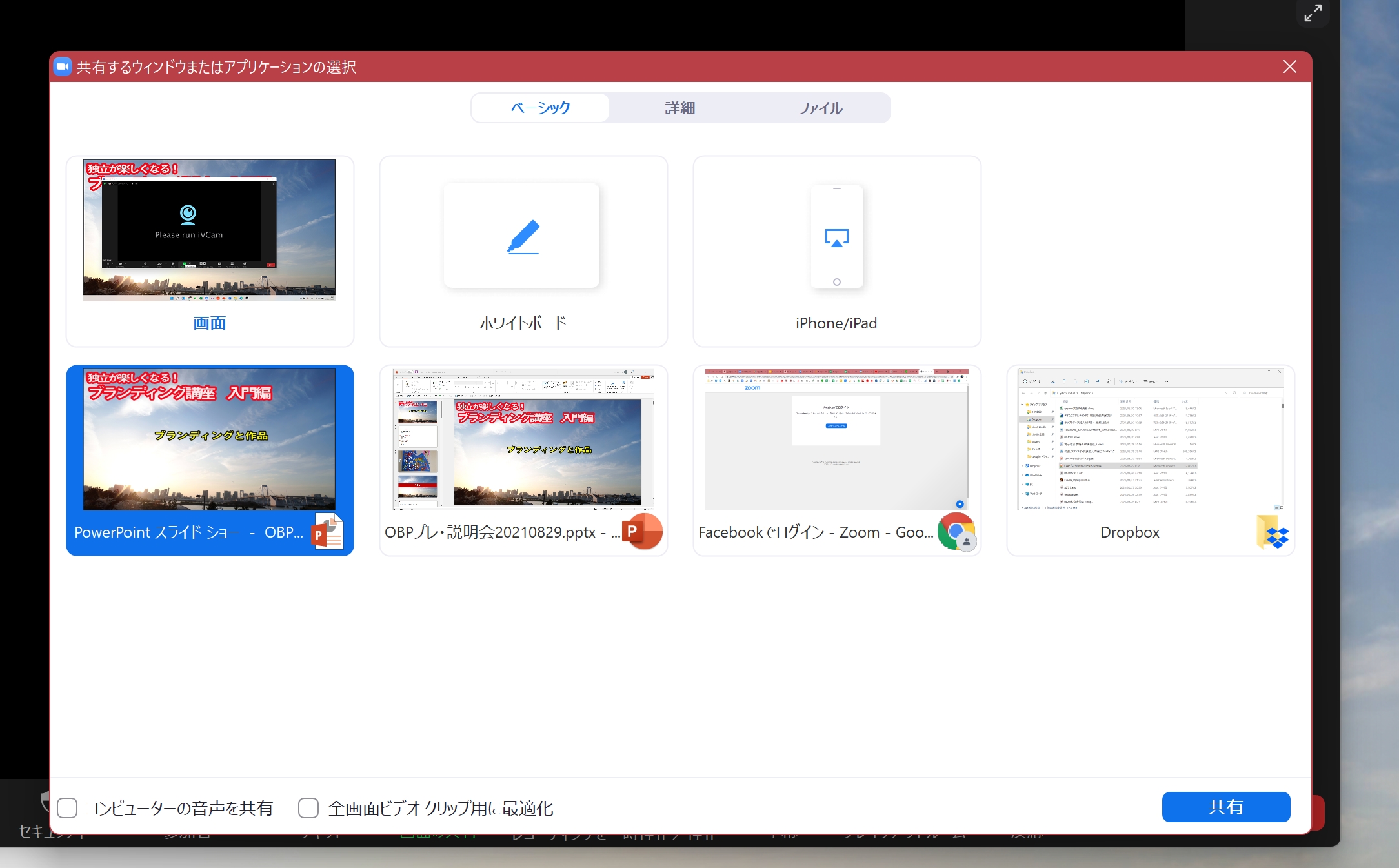Select the Dropbox window thumbnail
Screen dimensions: 1399x868
[x=1151, y=439]
